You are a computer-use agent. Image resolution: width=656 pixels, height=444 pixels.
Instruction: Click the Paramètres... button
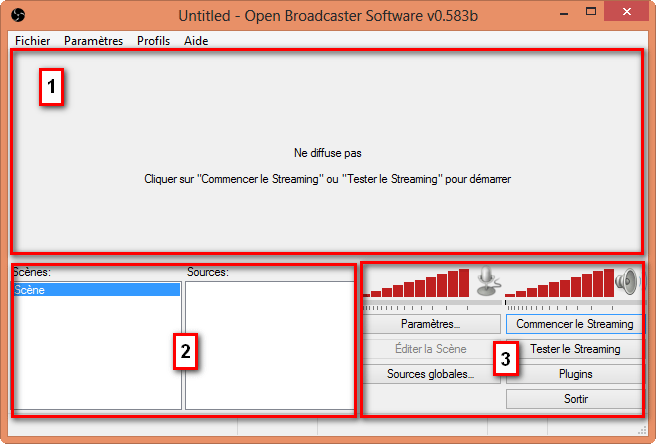tap(431, 324)
